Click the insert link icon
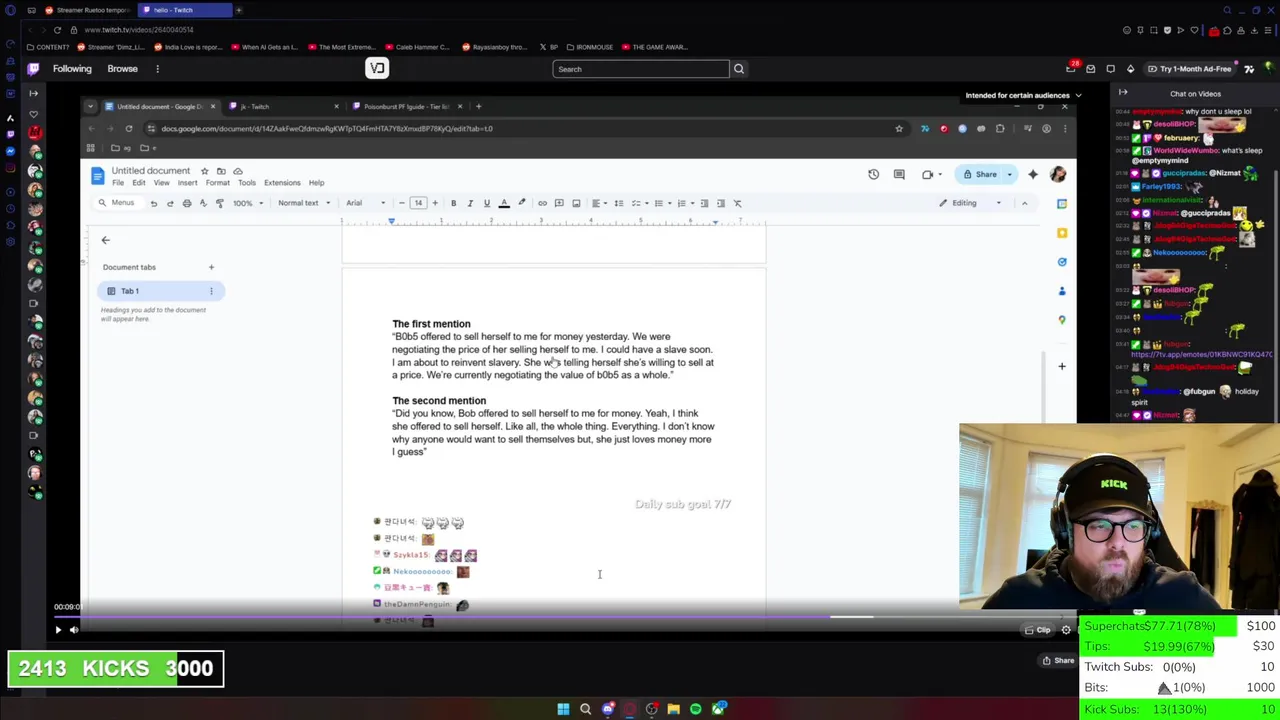The width and height of the screenshot is (1280, 720). click(542, 203)
